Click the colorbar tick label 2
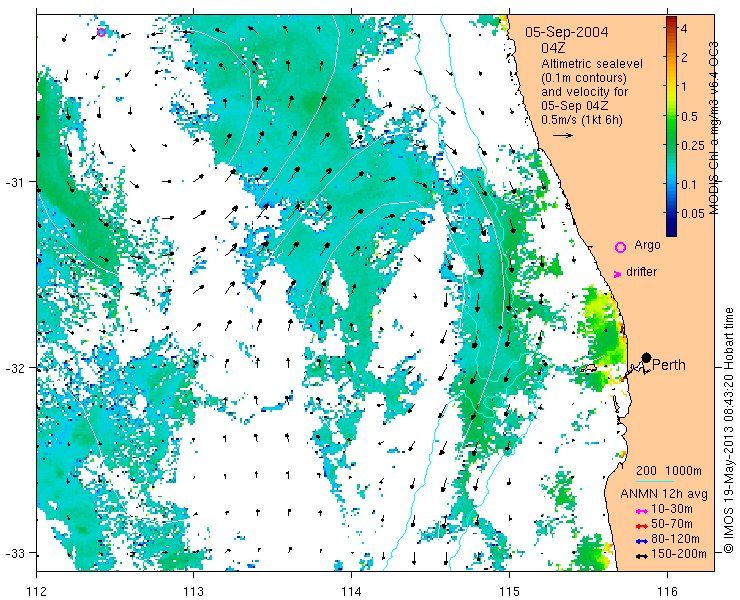Image resolution: width=740 pixels, height=600 pixels. pos(684,57)
